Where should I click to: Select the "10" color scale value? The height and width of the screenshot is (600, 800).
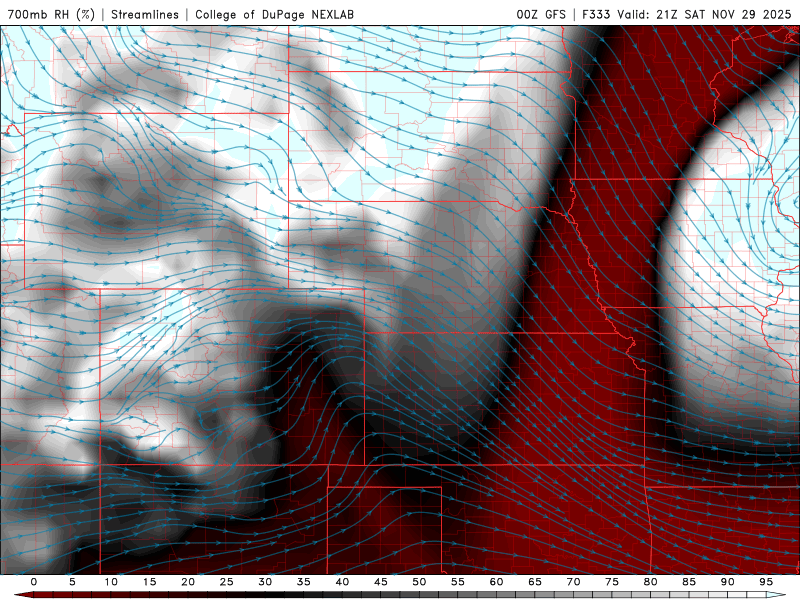point(111,582)
